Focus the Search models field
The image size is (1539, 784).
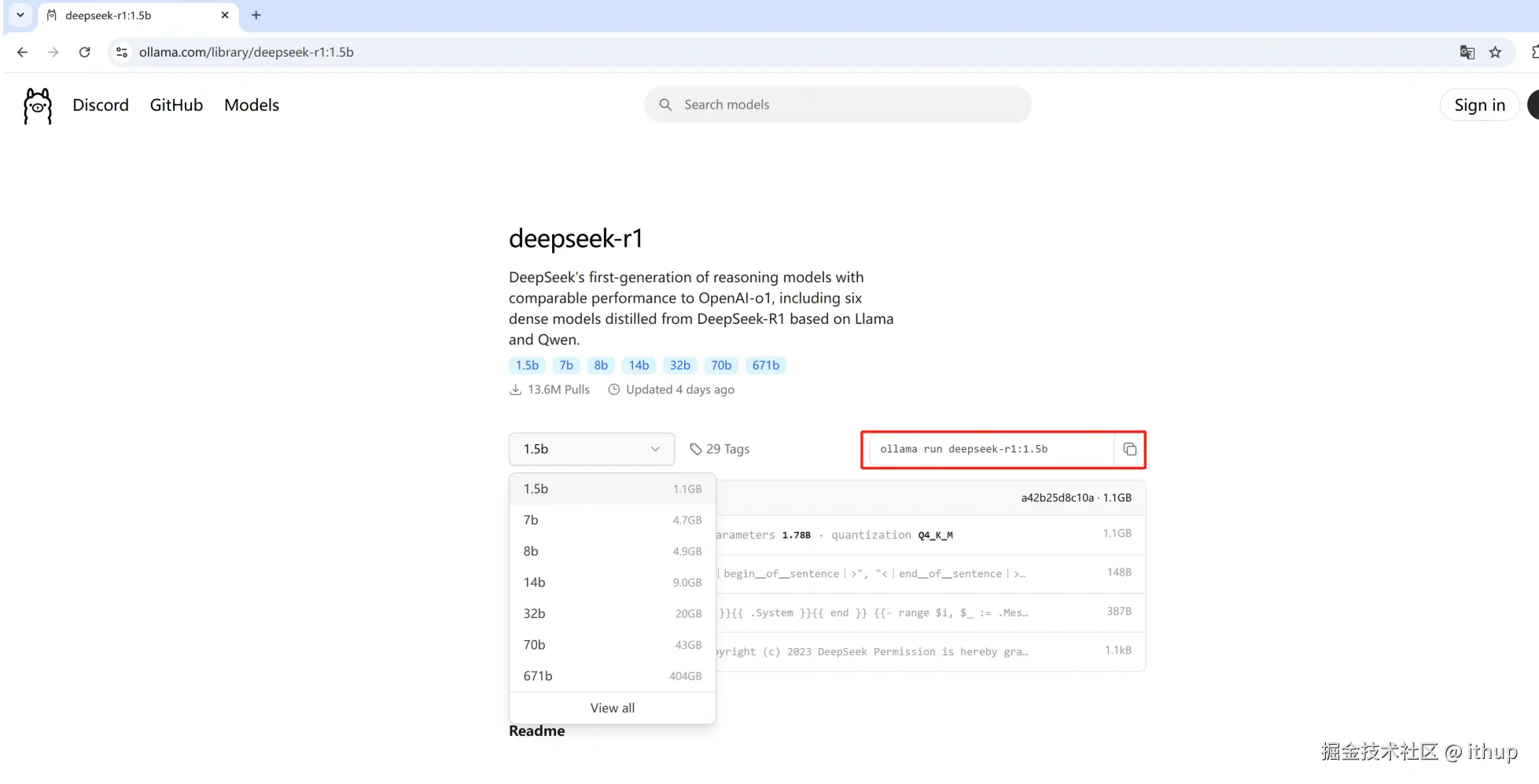click(838, 105)
